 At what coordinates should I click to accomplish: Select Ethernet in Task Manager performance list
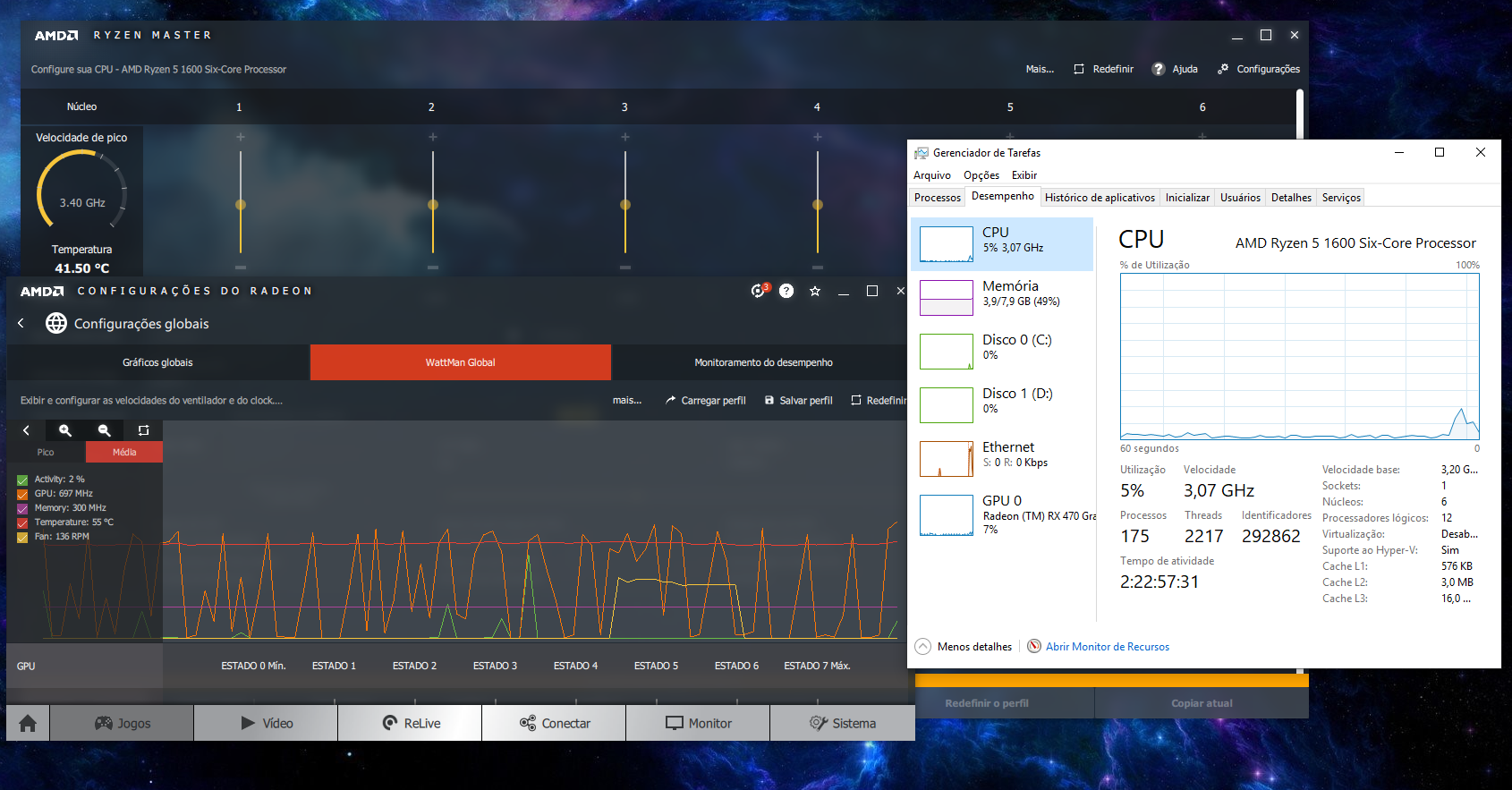pos(1002,459)
